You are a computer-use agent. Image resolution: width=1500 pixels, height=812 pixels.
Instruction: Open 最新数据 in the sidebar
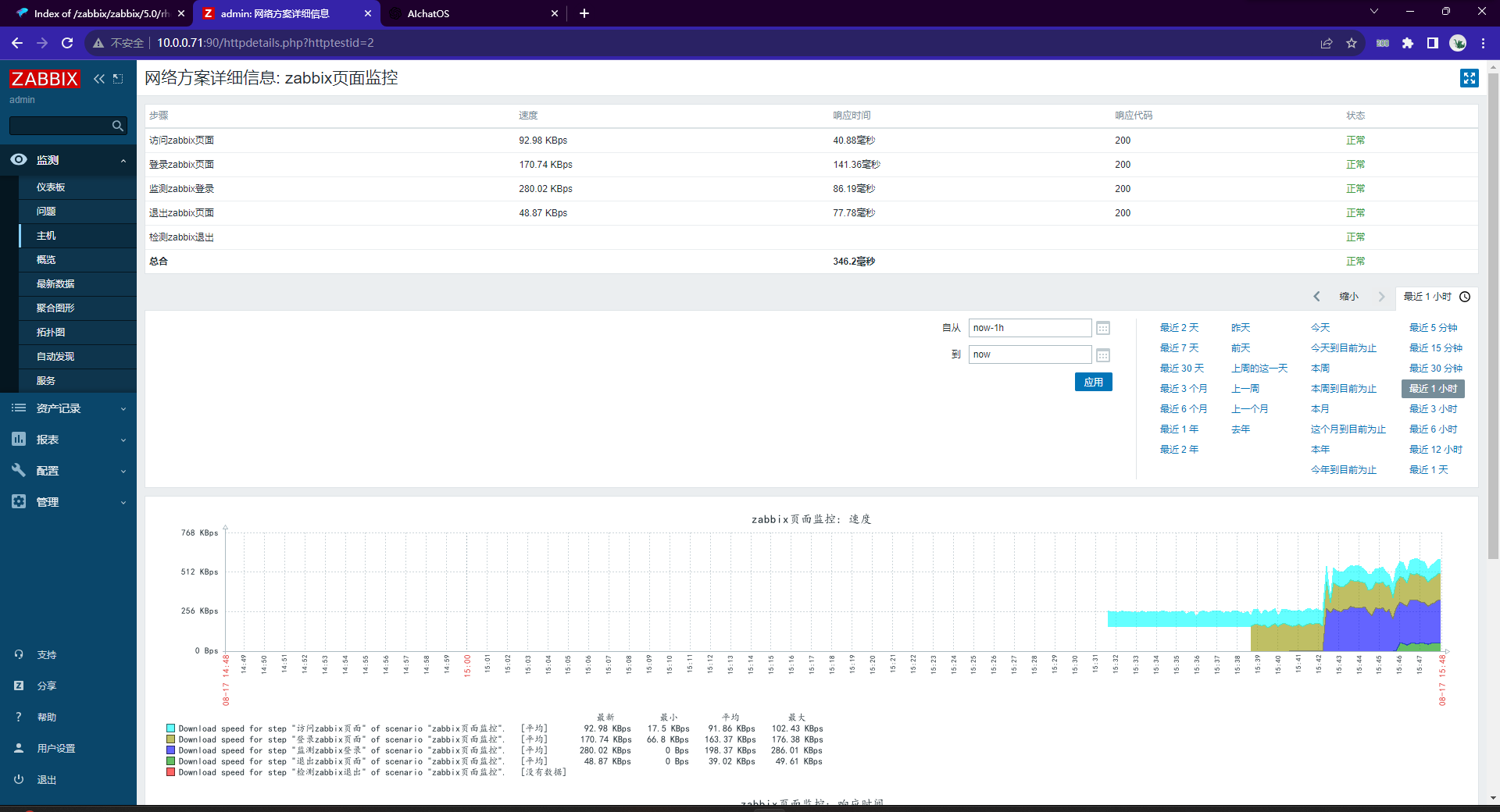pos(55,284)
